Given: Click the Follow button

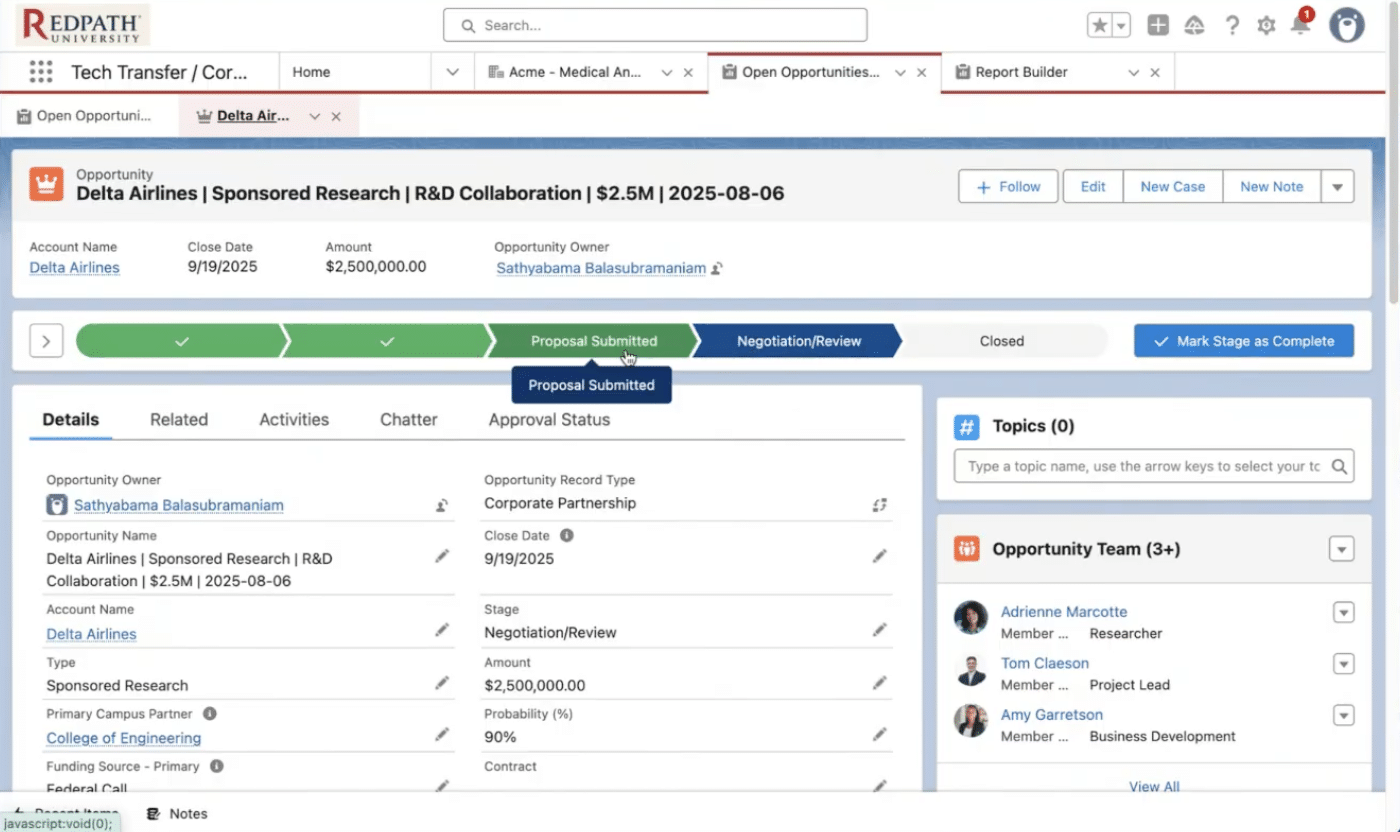Looking at the screenshot, I should (1008, 186).
